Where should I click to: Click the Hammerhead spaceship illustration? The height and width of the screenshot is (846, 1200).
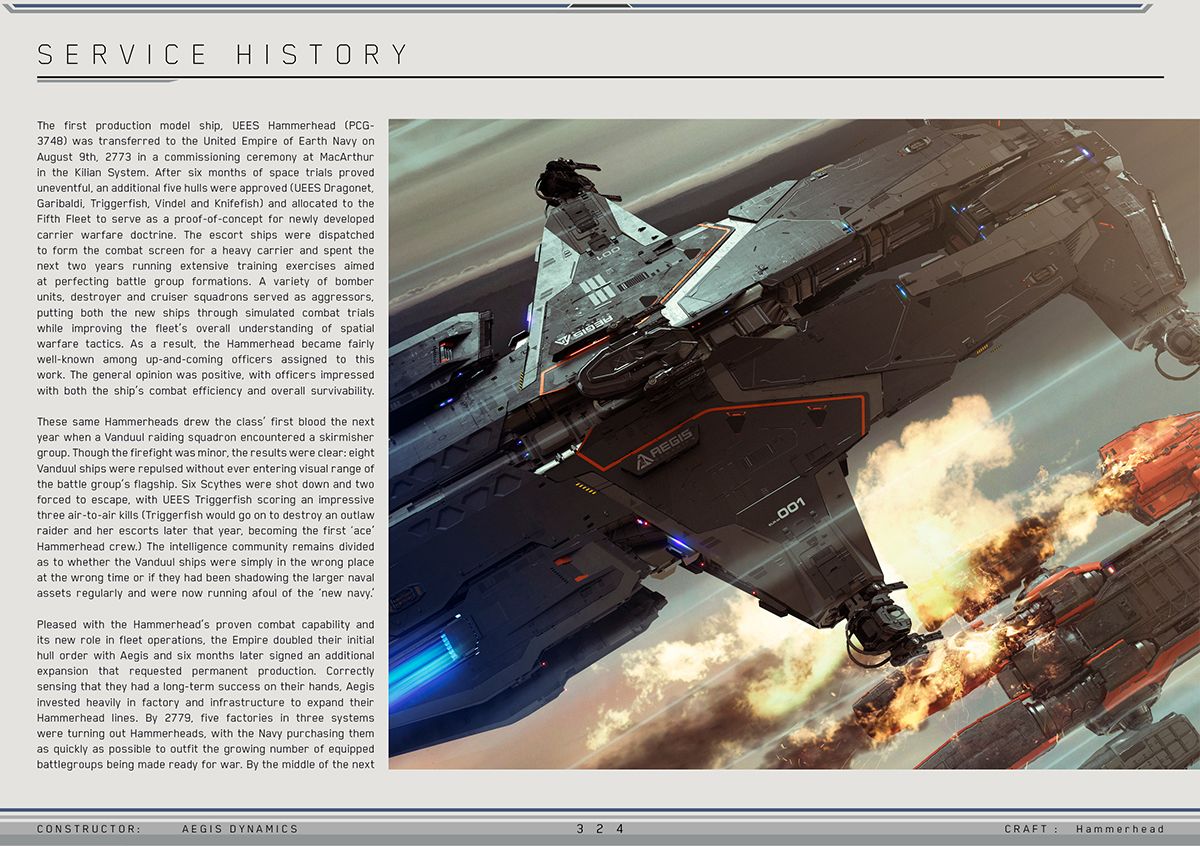point(794,444)
